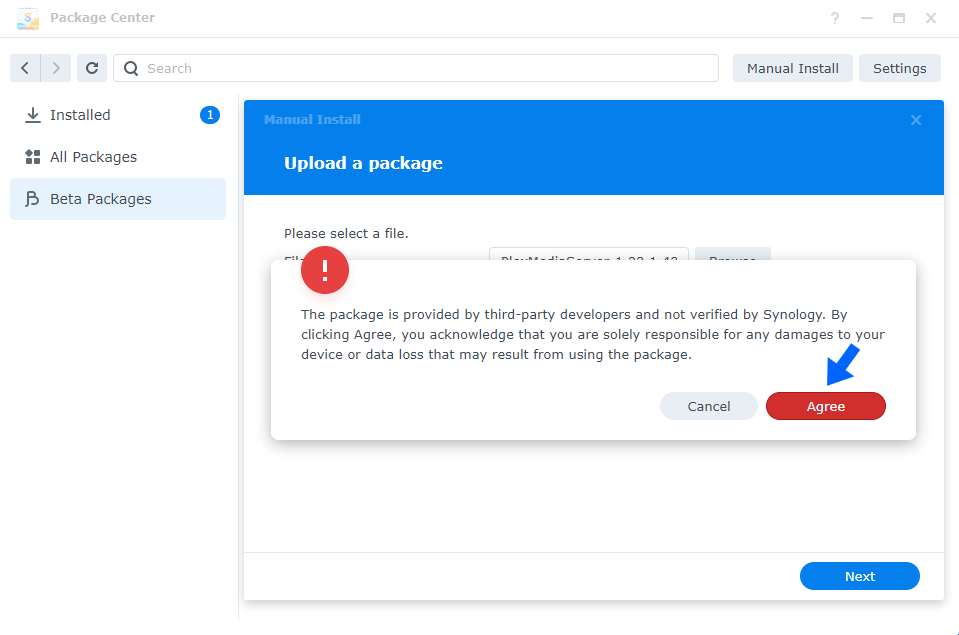Cancel the third-party package warning
Viewport: 959px width, 635px height.
pos(709,406)
